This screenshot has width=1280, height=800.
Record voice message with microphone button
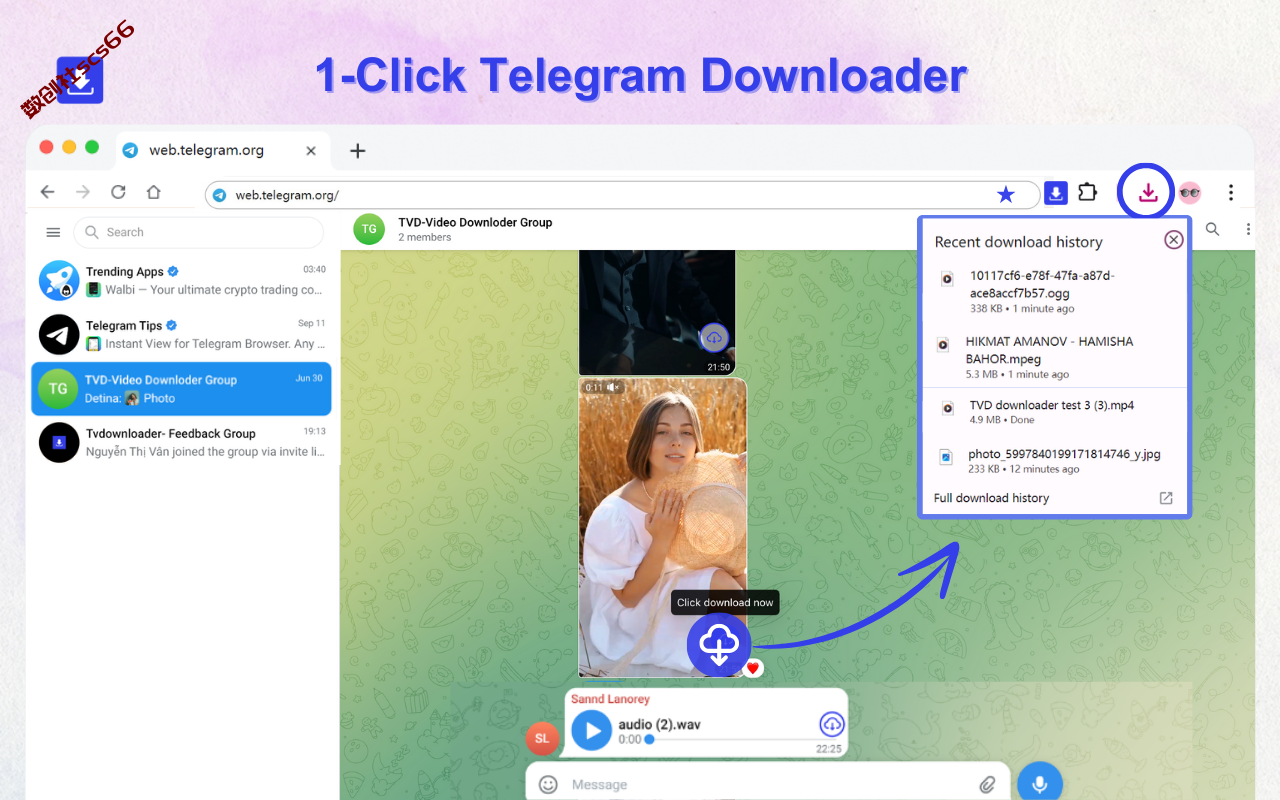(x=1040, y=785)
